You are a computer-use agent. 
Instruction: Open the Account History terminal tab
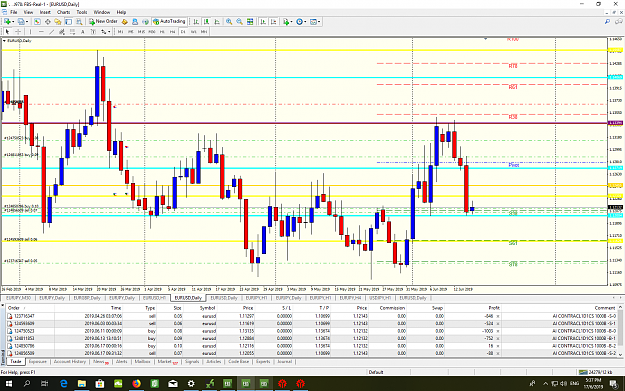click(70, 362)
